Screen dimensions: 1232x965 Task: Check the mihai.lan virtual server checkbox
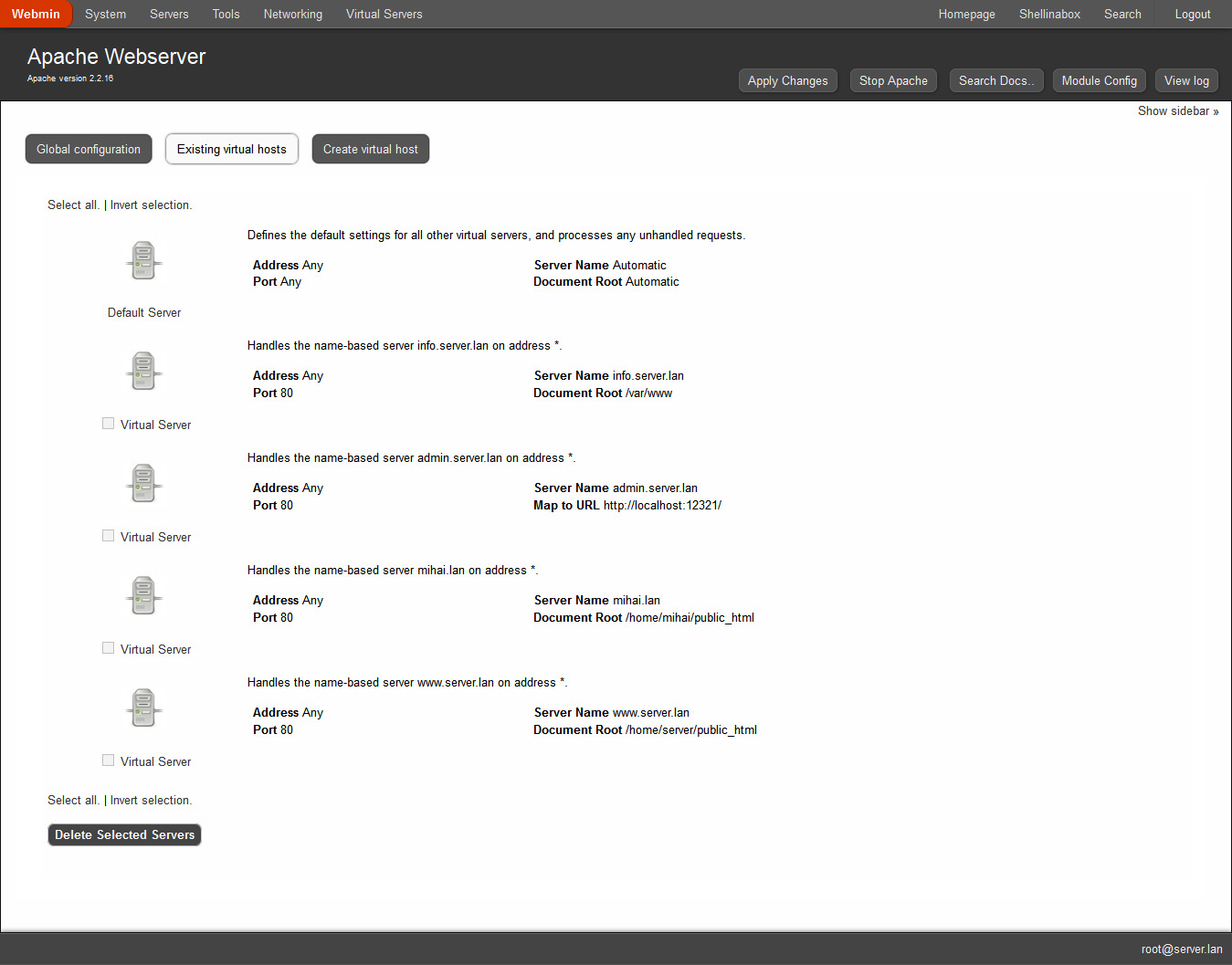coord(109,648)
